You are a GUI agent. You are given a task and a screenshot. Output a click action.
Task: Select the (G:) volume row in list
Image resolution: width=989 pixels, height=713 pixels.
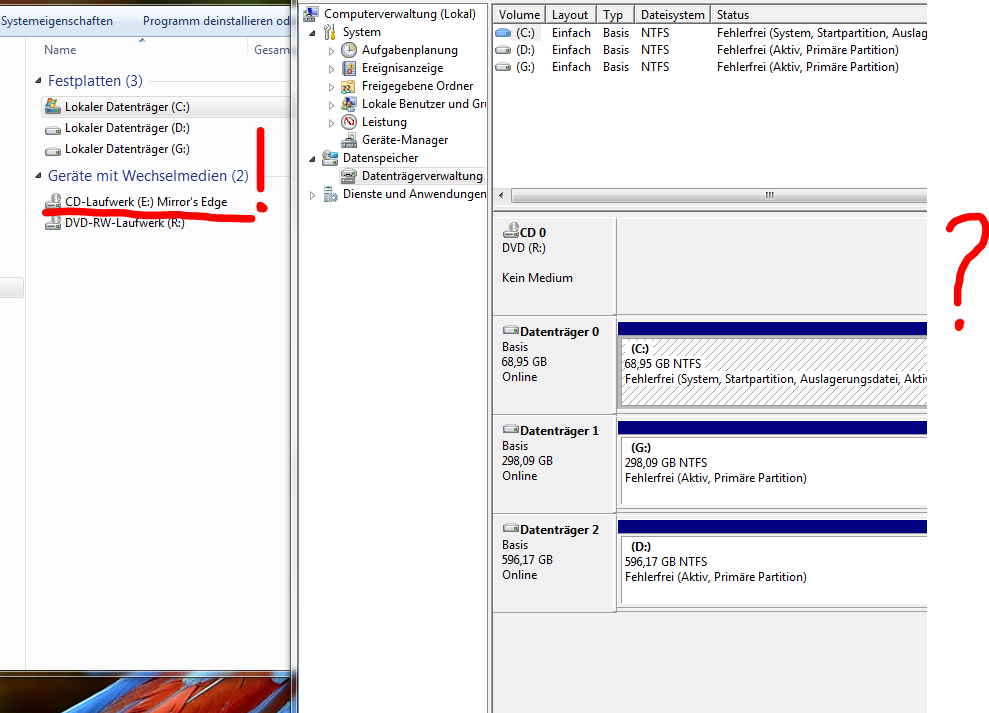point(524,67)
